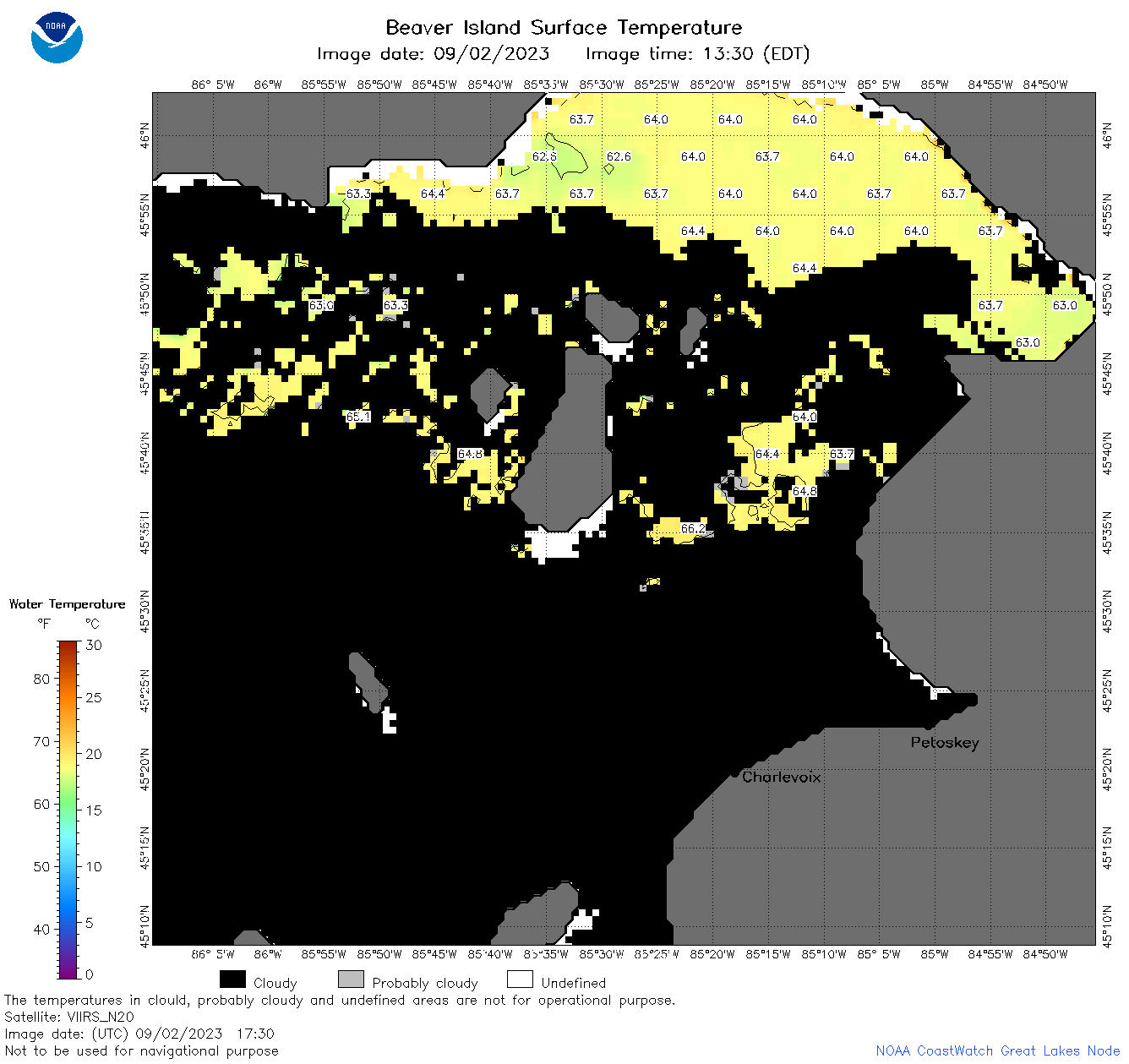
Task: Click the UTC image date 17:30 line
Action: click(139, 1034)
